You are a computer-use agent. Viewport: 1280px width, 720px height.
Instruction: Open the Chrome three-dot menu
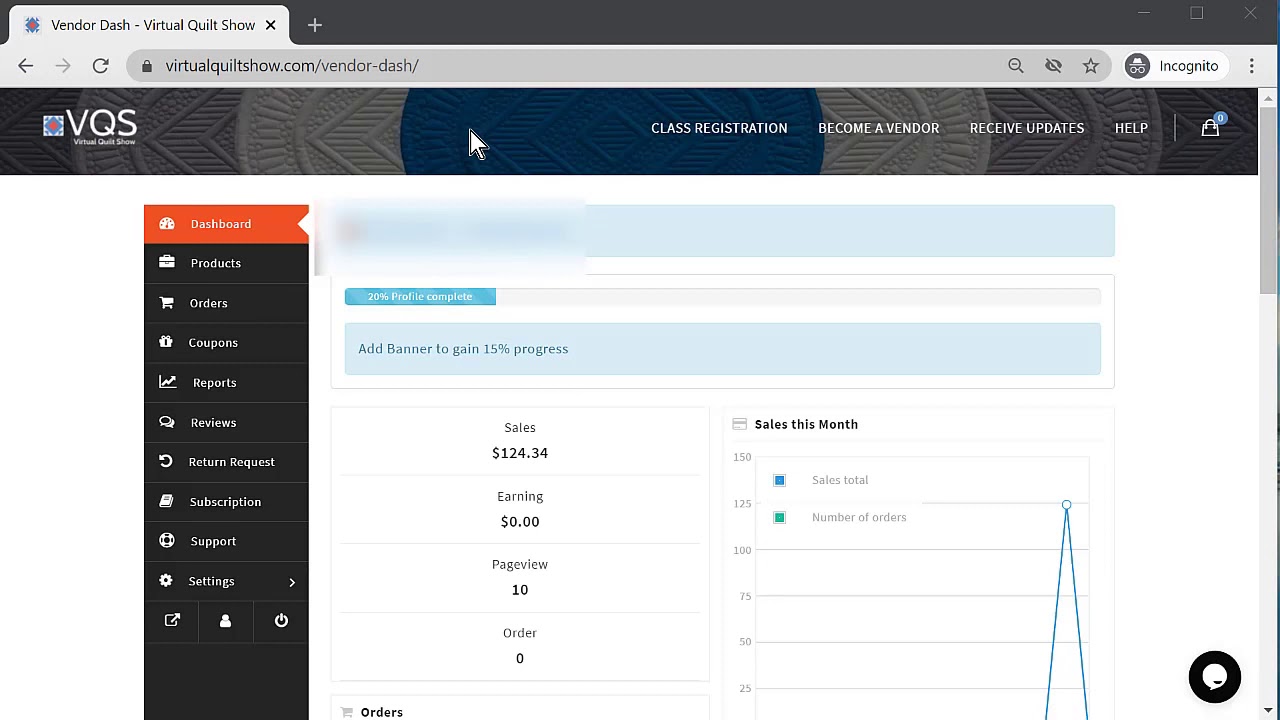1252,66
